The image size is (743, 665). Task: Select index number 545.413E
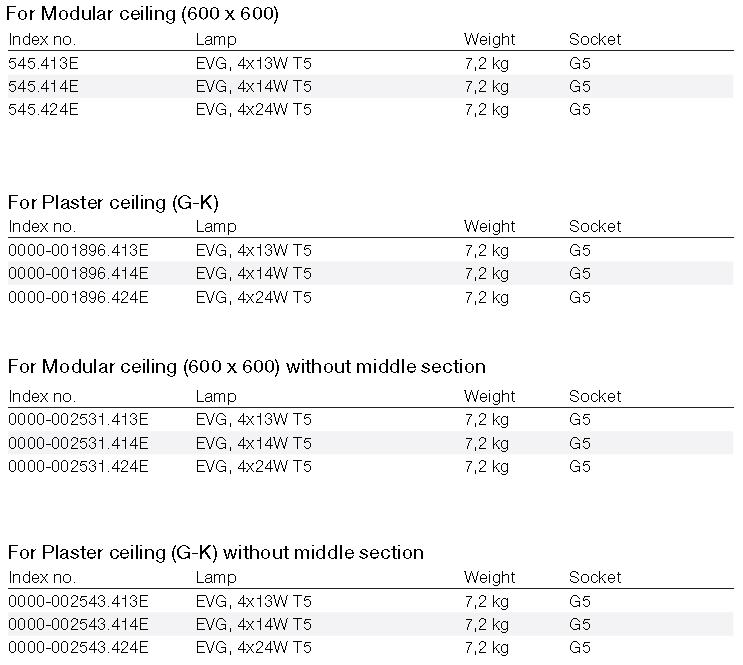pos(43,63)
